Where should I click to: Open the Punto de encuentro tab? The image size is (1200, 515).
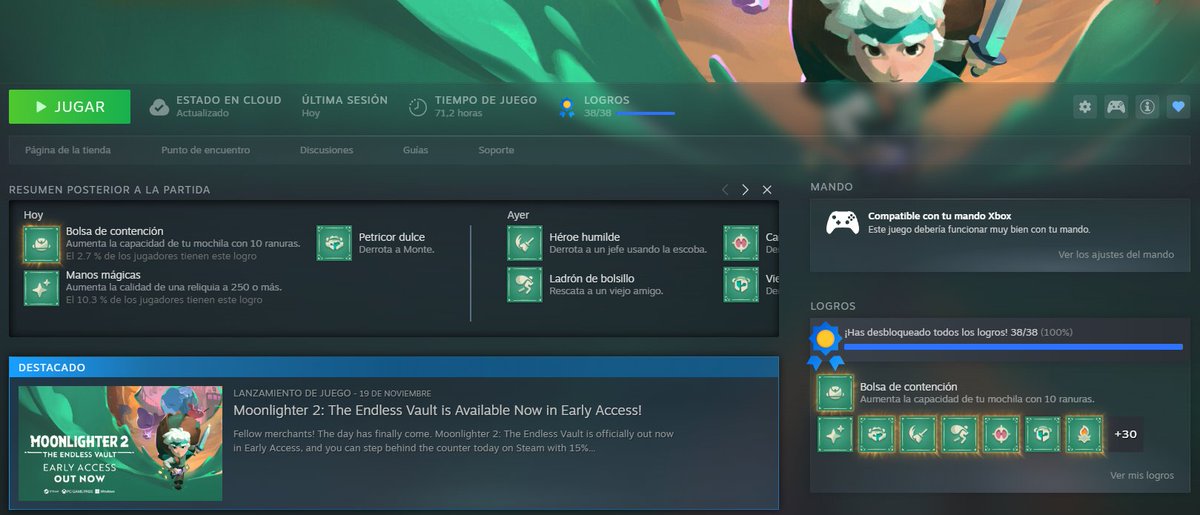tap(205, 150)
